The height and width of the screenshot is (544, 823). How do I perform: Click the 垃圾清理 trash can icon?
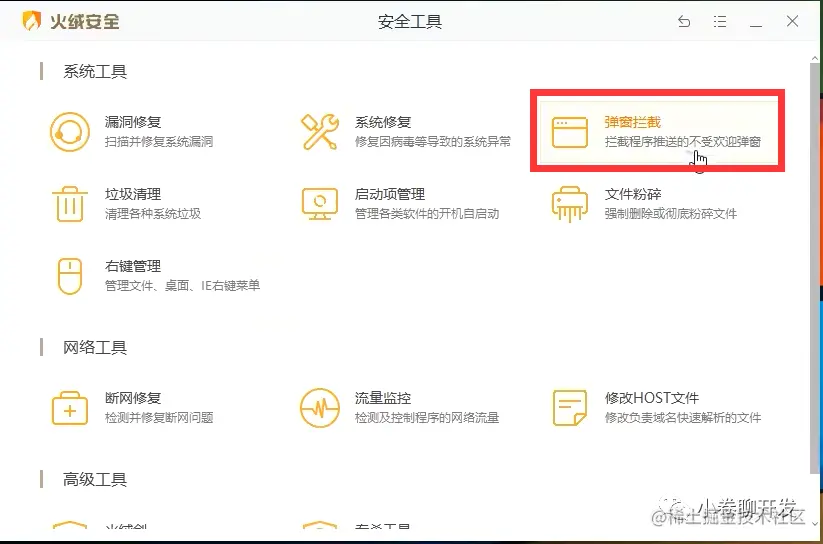pos(70,204)
